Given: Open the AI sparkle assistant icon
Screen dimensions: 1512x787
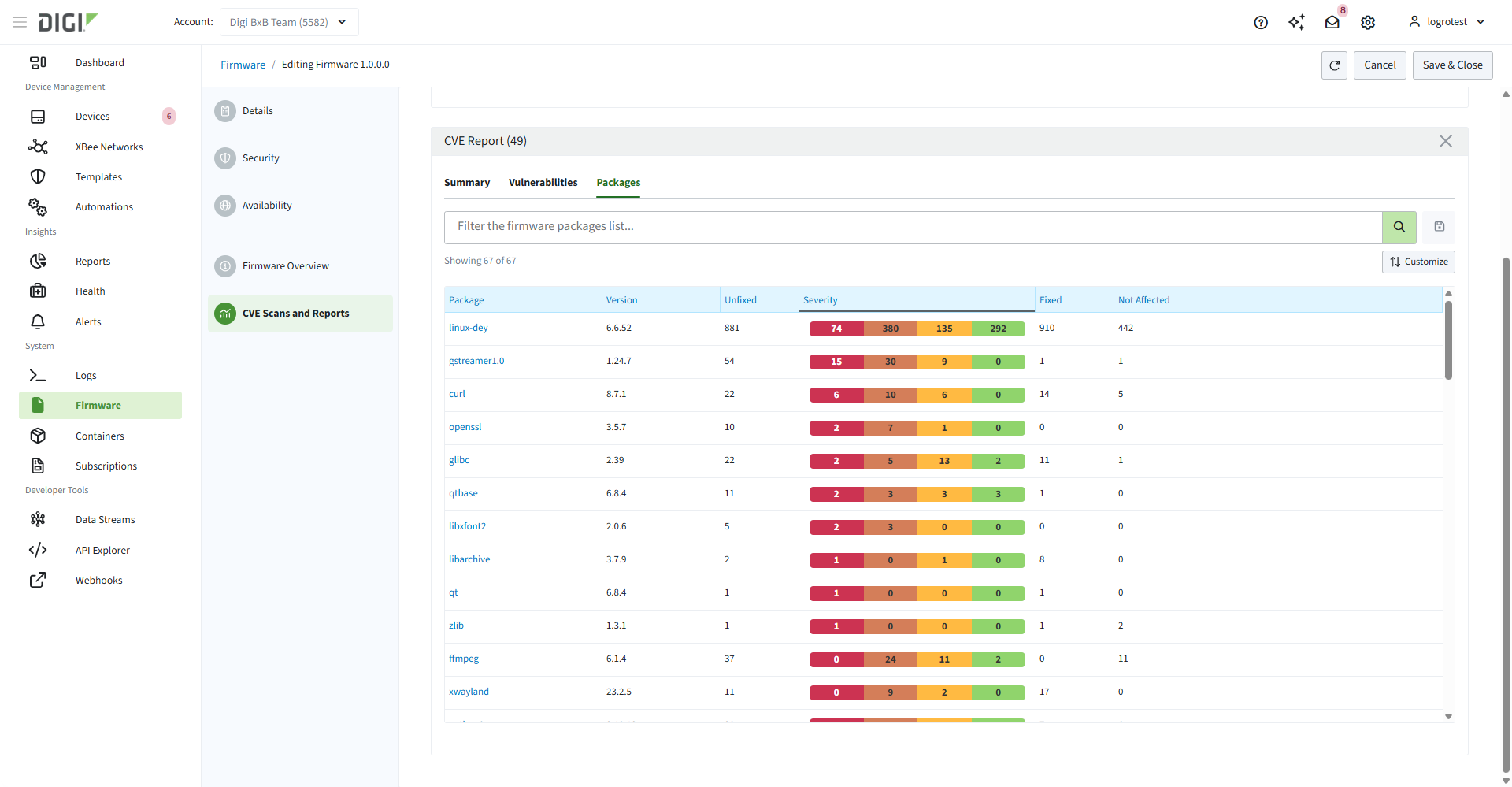Looking at the screenshot, I should pos(1296,22).
